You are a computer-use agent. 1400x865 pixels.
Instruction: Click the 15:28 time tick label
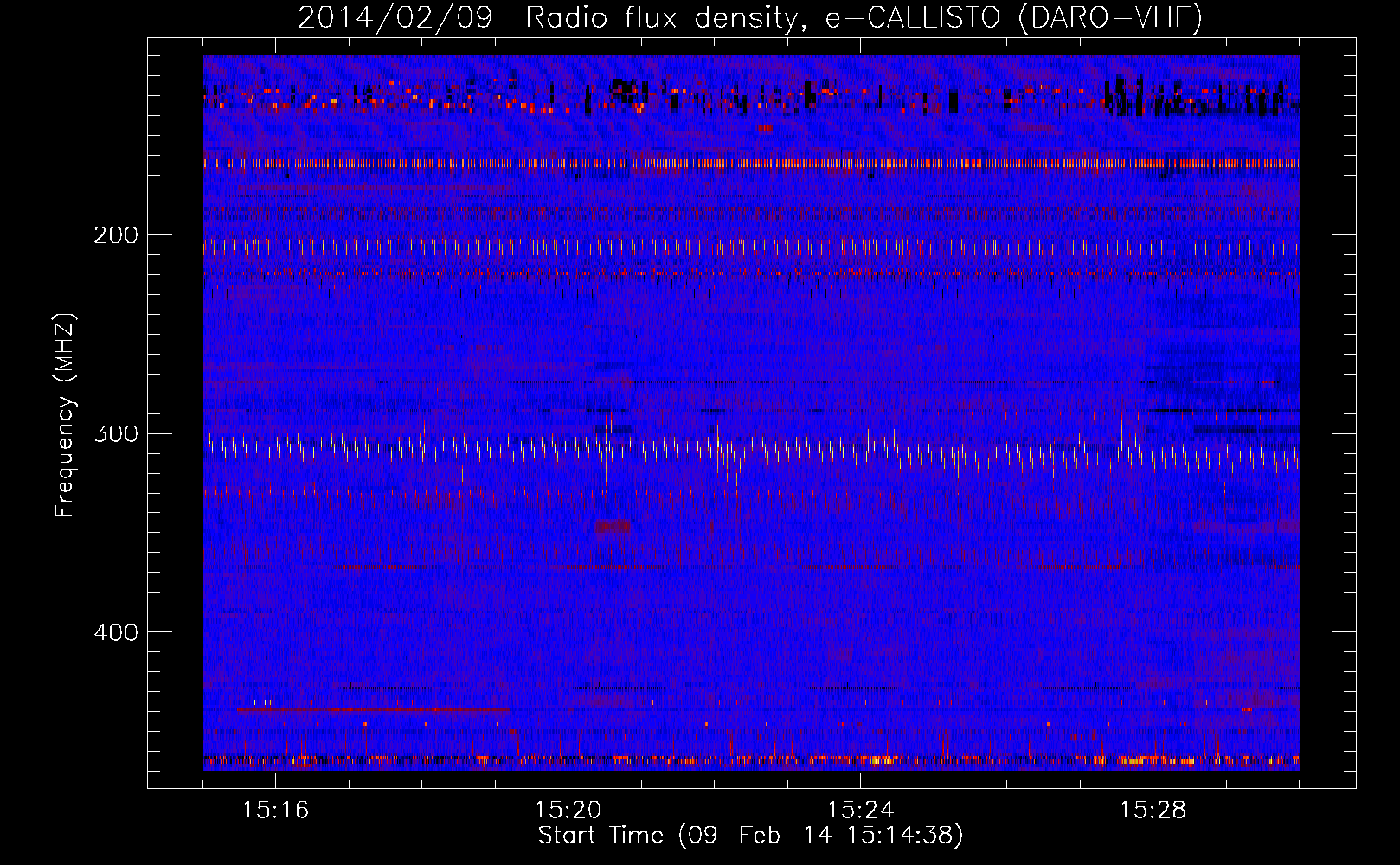[1153, 811]
